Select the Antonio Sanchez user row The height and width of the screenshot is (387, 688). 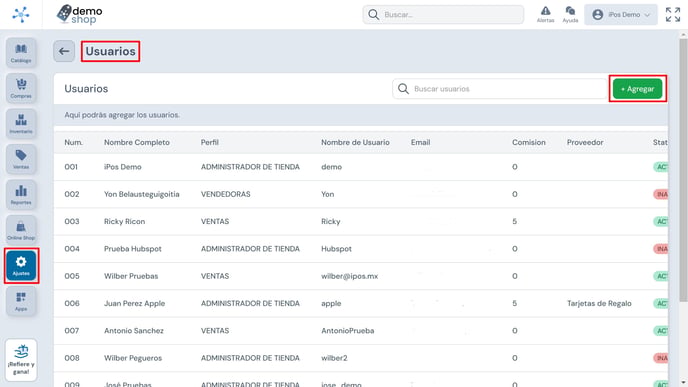tap(361, 330)
